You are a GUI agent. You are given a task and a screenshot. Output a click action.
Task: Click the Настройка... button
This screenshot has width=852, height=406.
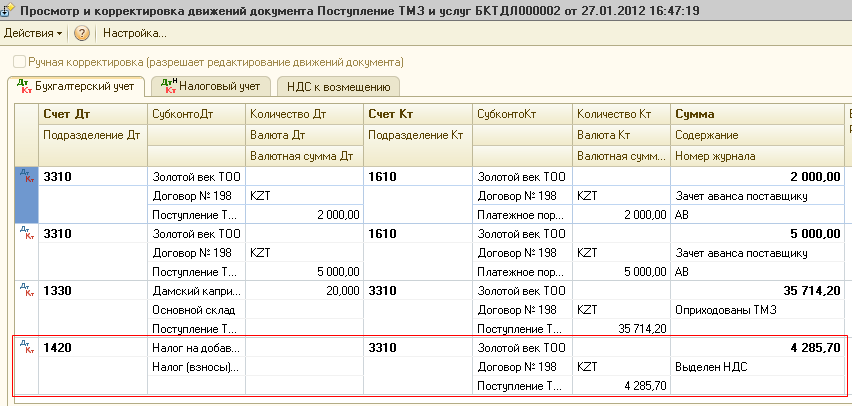coord(135,33)
